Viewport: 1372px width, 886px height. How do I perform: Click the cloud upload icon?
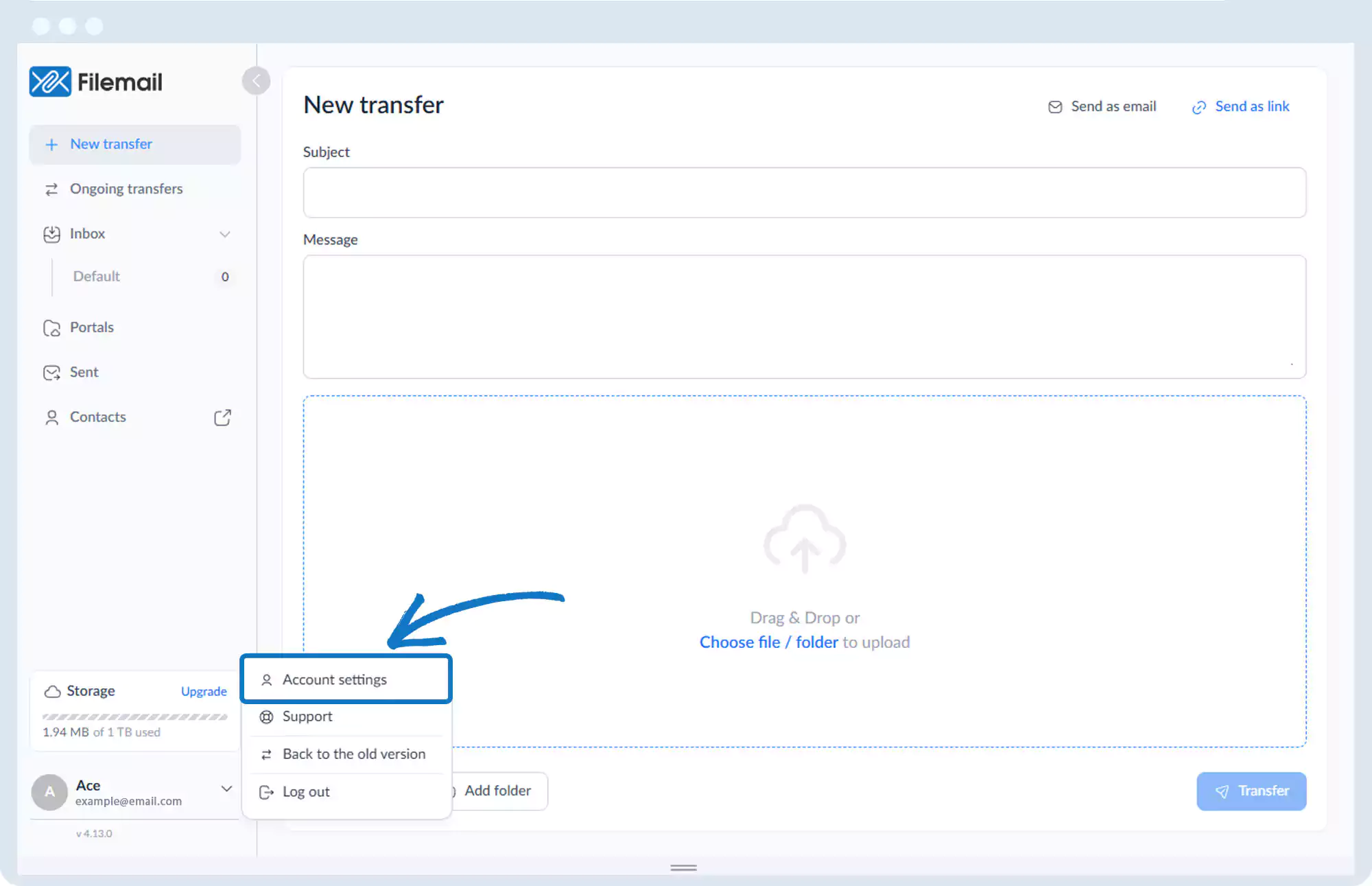(x=805, y=539)
